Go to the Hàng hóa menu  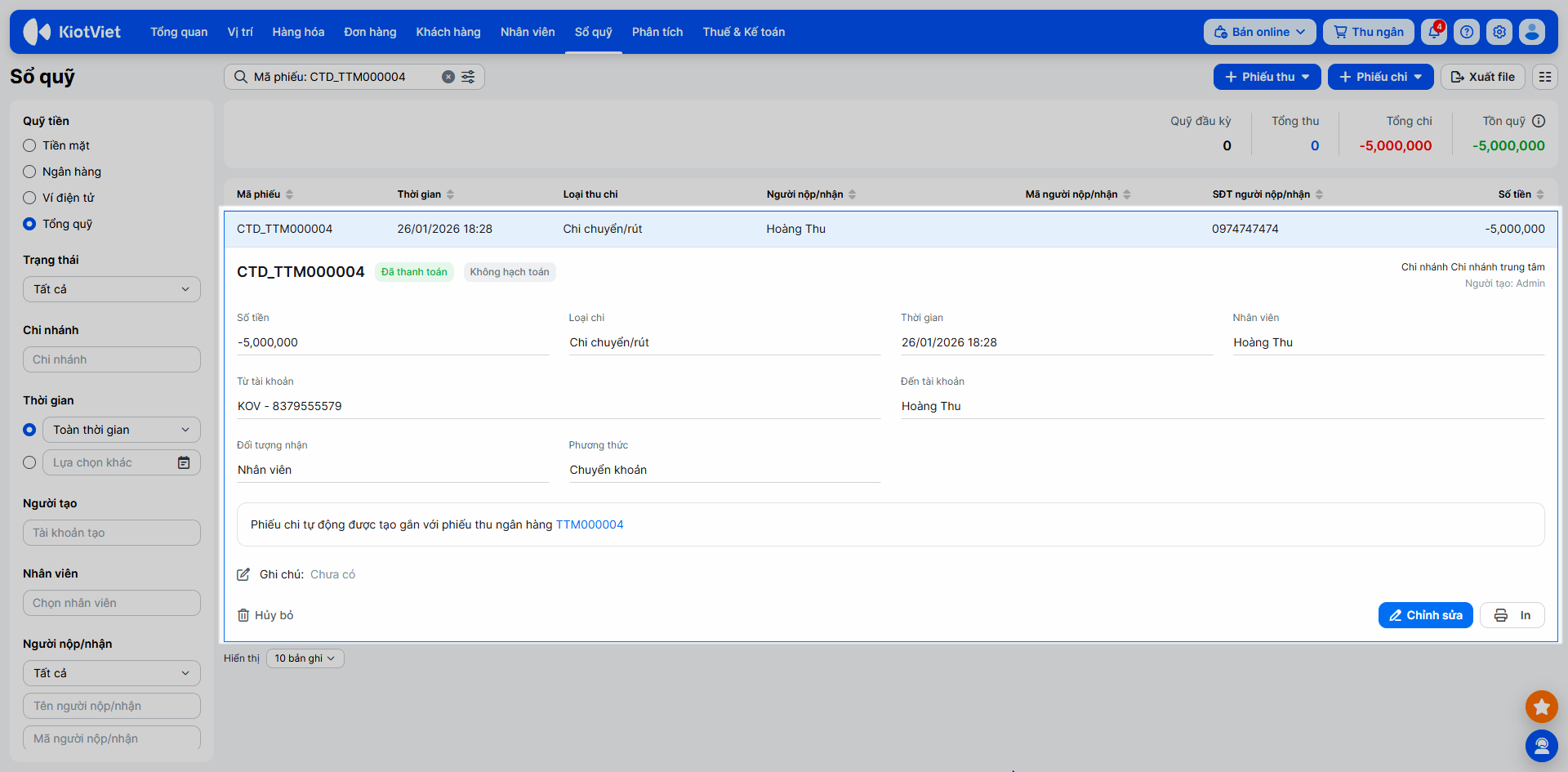click(298, 32)
